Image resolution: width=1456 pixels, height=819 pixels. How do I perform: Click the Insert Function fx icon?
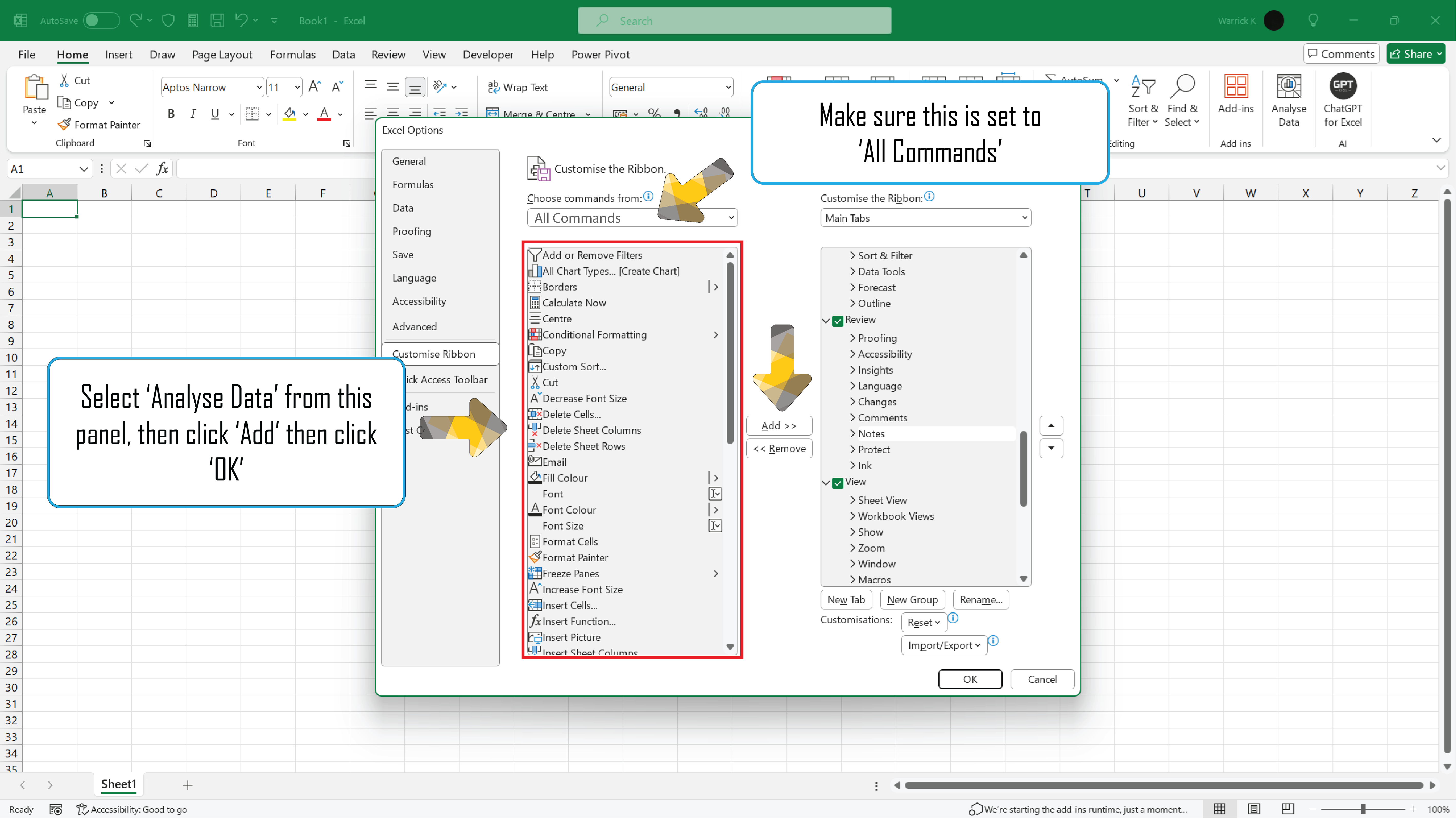pyautogui.click(x=162, y=168)
